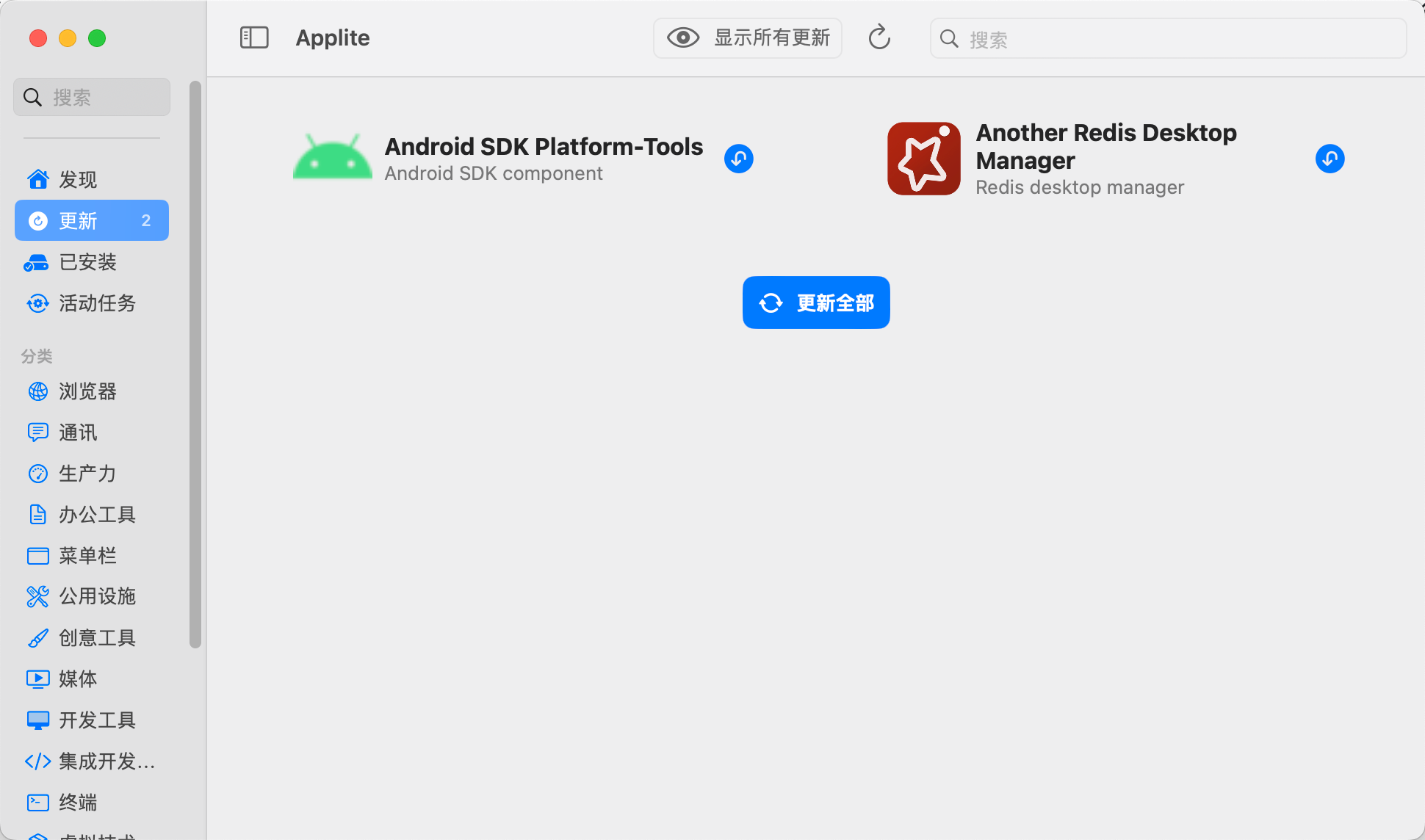Click the code brackets icon beside 集成开发
This screenshot has height=840, width=1425.
38,761
